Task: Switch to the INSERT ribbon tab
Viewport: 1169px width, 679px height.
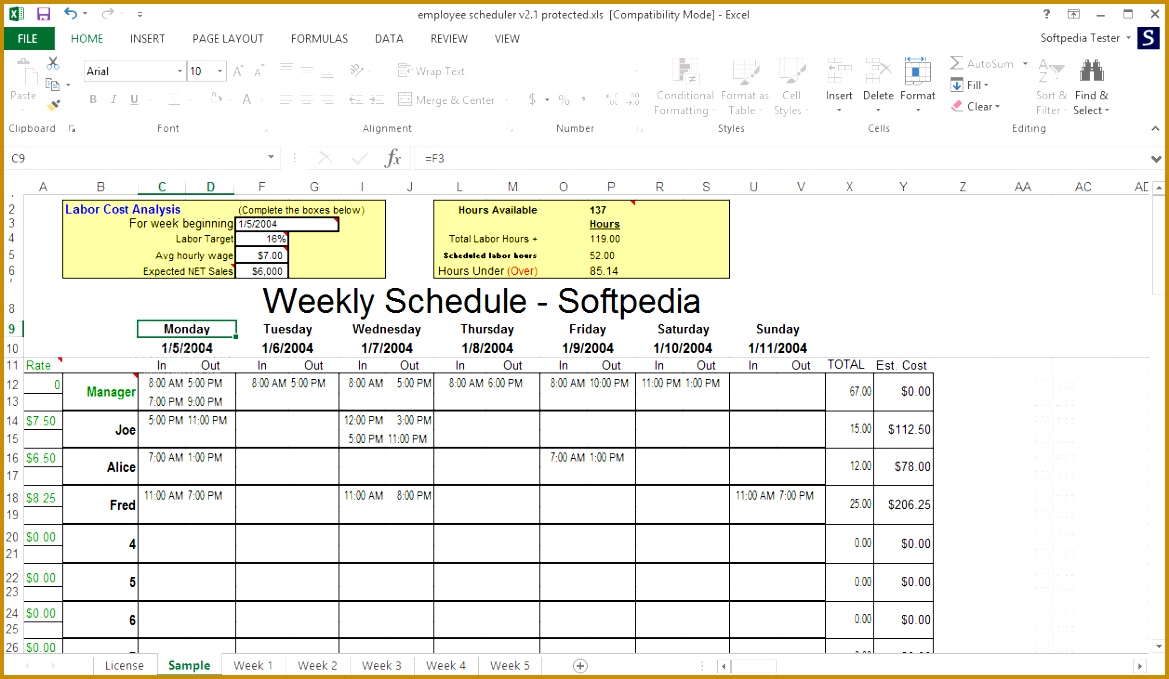Action: pyautogui.click(x=147, y=39)
